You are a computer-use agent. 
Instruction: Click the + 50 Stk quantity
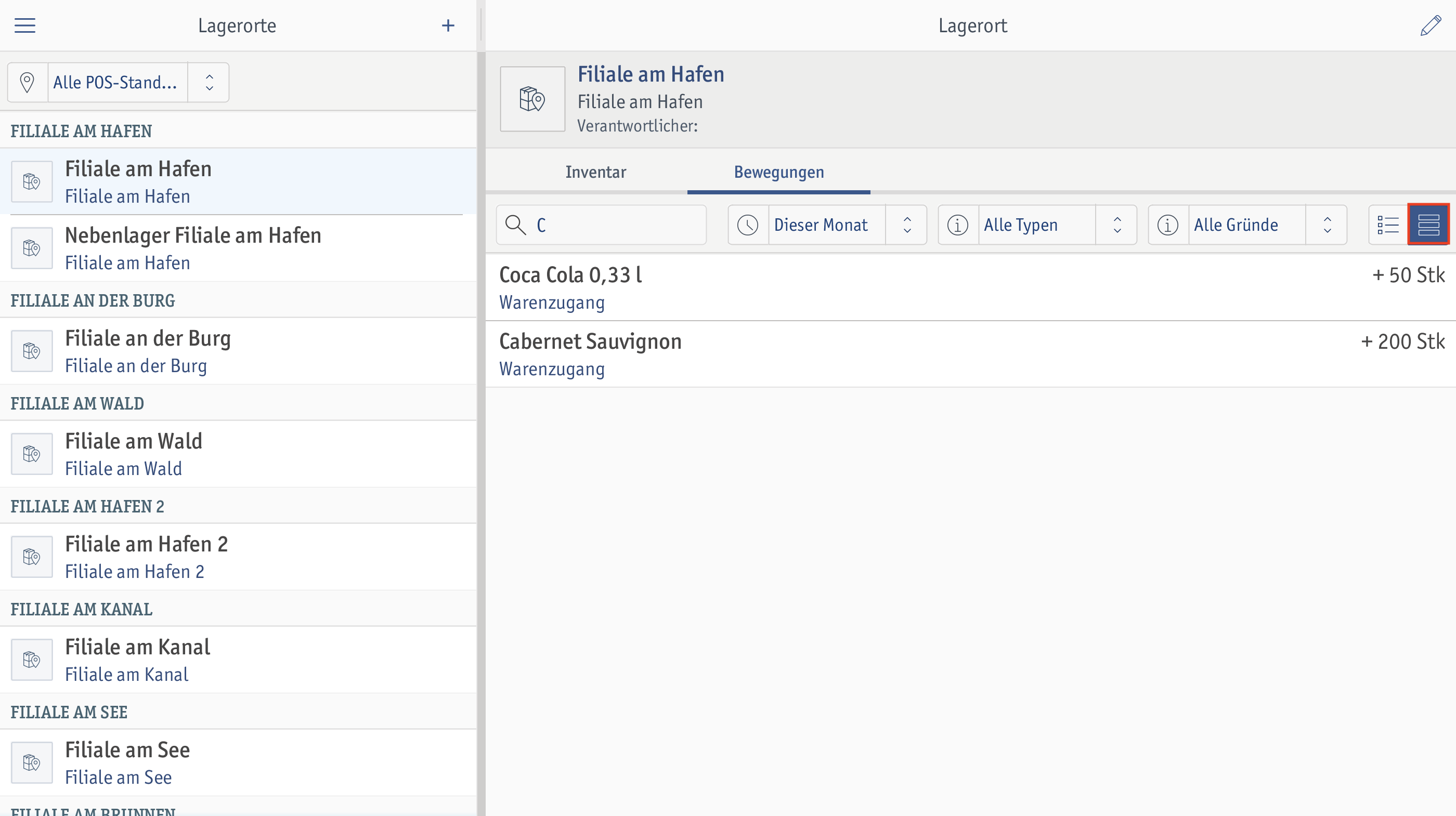pyautogui.click(x=1408, y=275)
